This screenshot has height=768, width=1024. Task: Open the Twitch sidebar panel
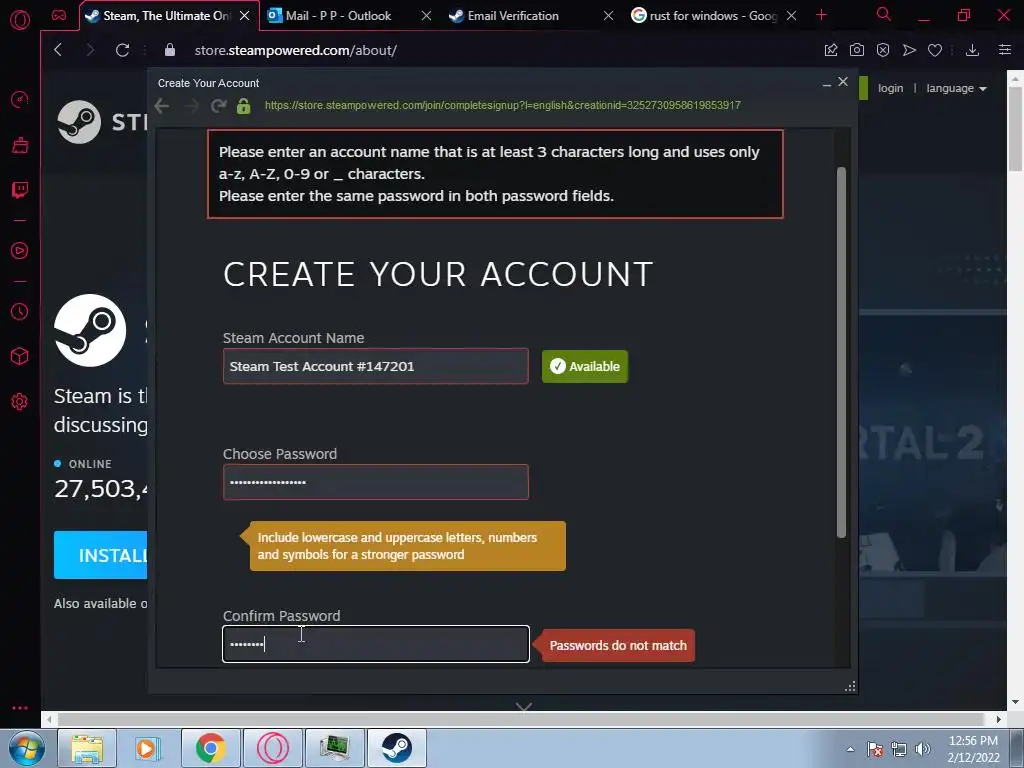(x=20, y=190)
